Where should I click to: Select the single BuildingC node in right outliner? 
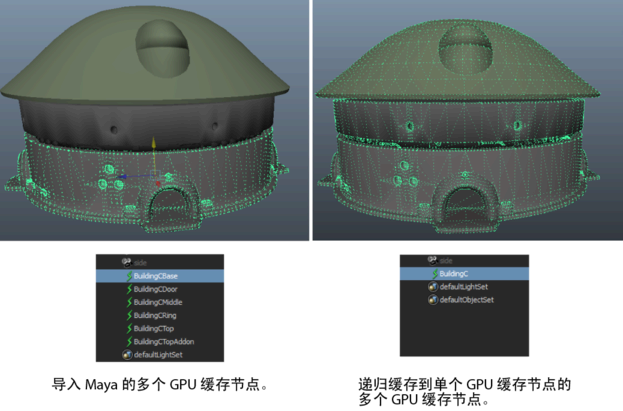pyautogui.click(x=464, y=273)
